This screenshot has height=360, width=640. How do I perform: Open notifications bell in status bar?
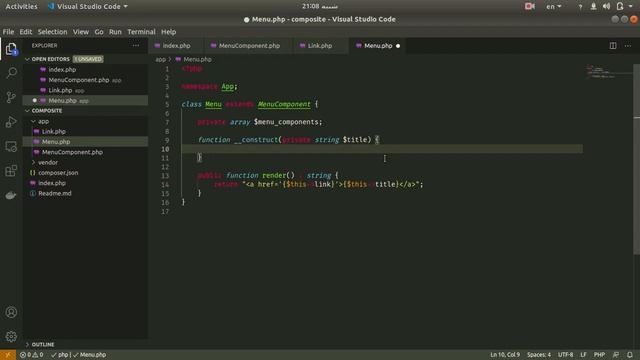click(x=630, y=355)
